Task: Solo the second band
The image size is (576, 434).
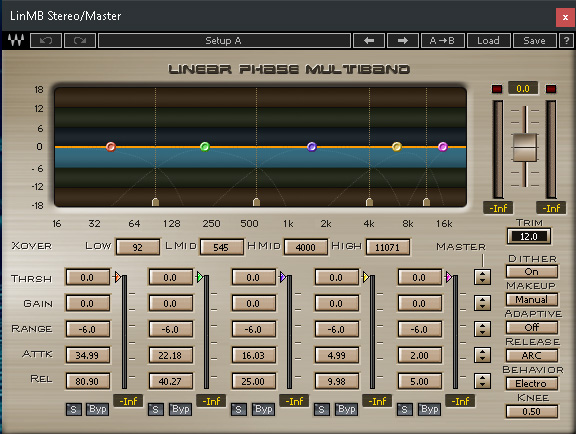Action: pyautogui.click(x=155, y=409)
